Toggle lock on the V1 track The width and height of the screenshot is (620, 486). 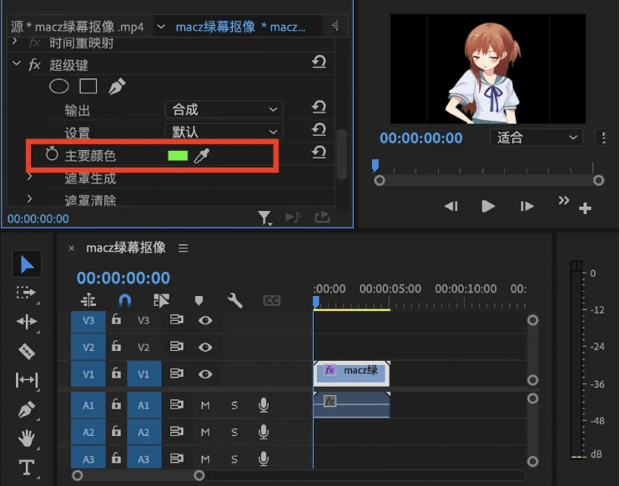click(x=116, y=373)
